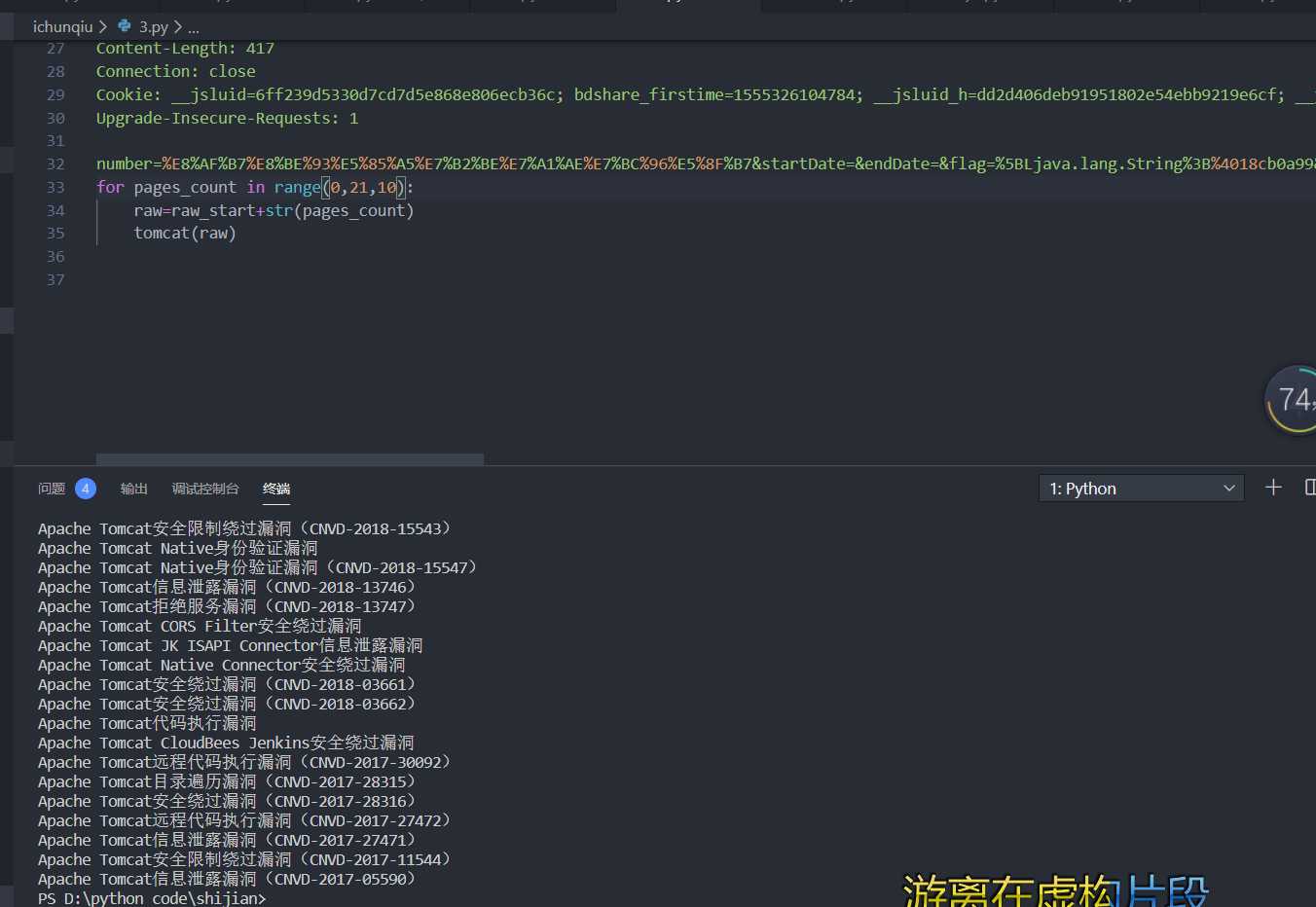Image resolution: width=1316 pixels, height=907 pixels.
Task: Click the Tomcat CloudBees Jenkins line
Action: click(226, 743)
